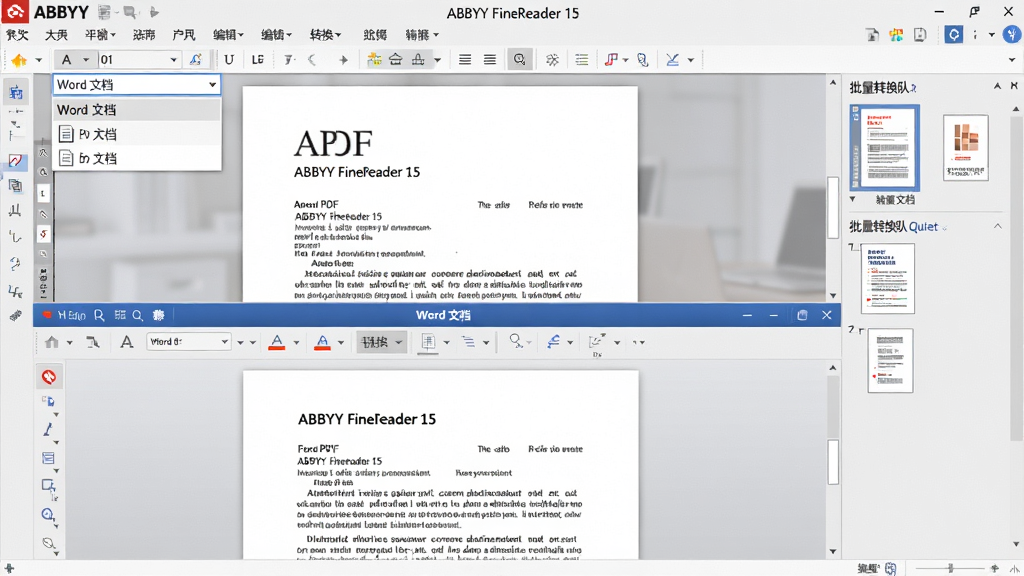
Task: Click the ABBYY FineReader 15 heading in lower document
Action: point(367,419)
